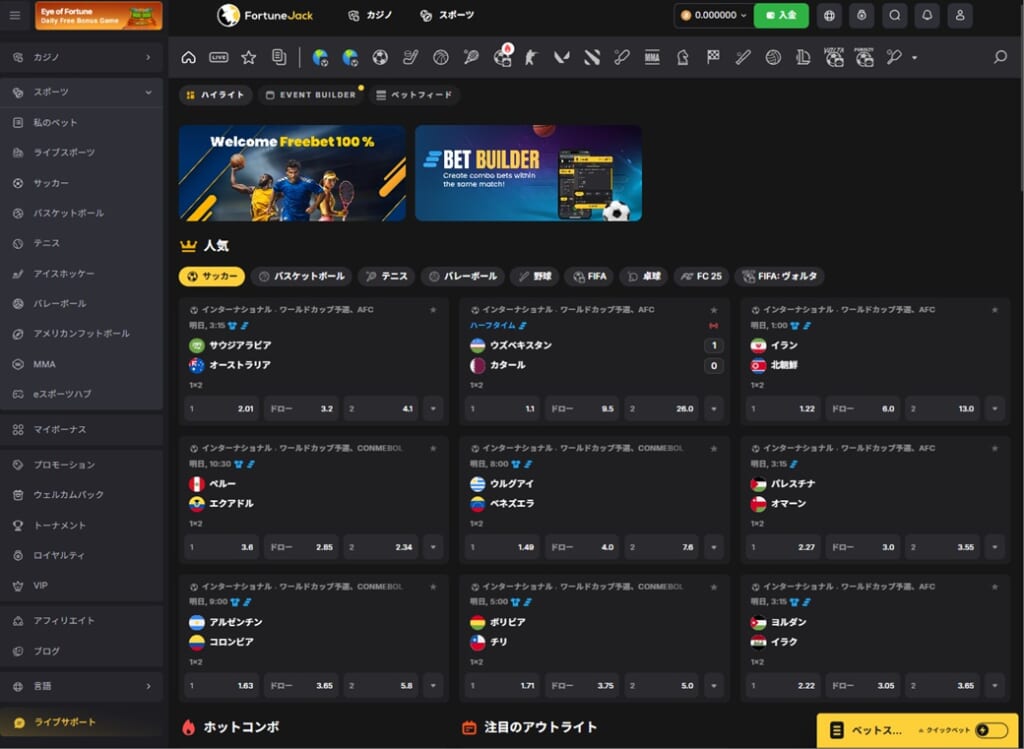This screenshot has height=749, width=1024.
Task: Expand the カジノ sidebar section
Action: (x=82, y=57)
